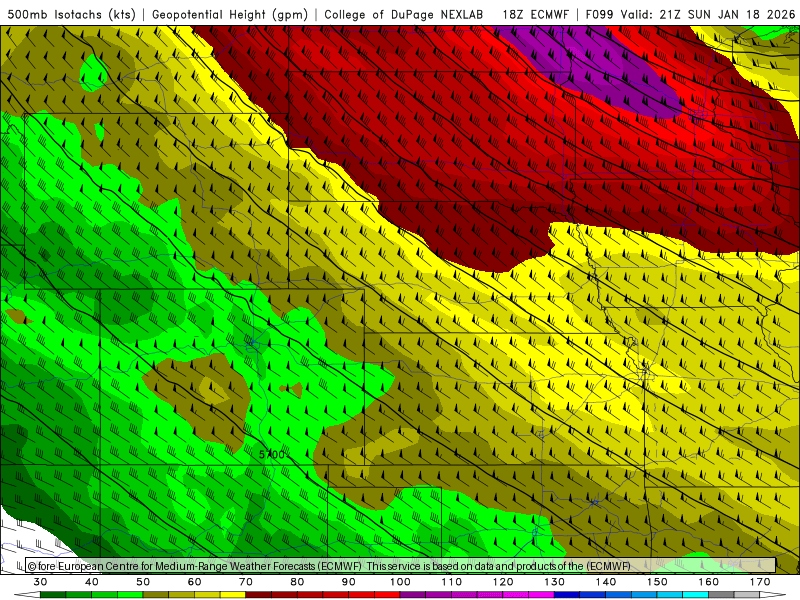Click the magenta swatch left of 130
Screen dimensions: 800x600
click(x=542, y=595)
